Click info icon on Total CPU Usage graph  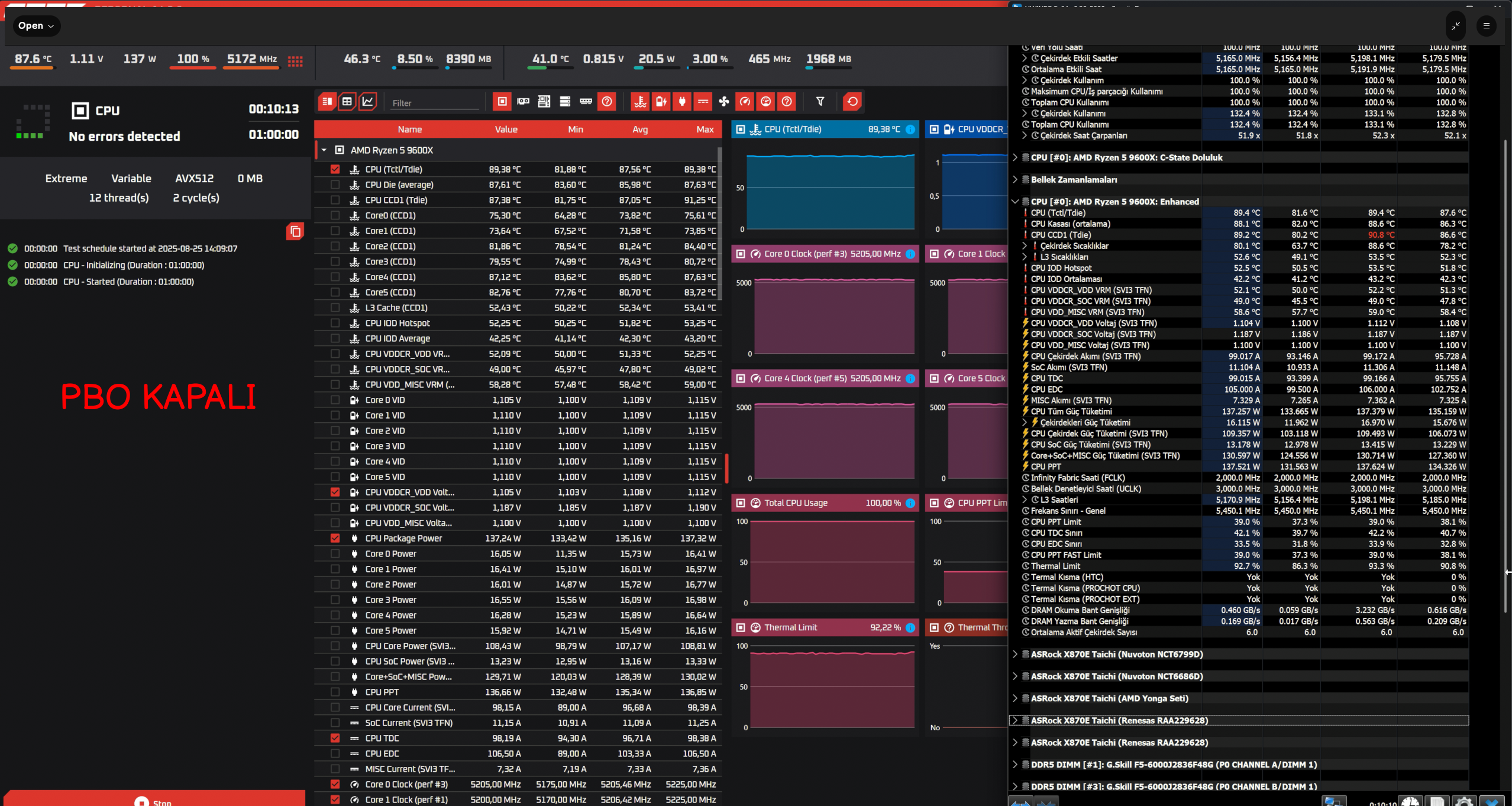(x=910, y=503)
